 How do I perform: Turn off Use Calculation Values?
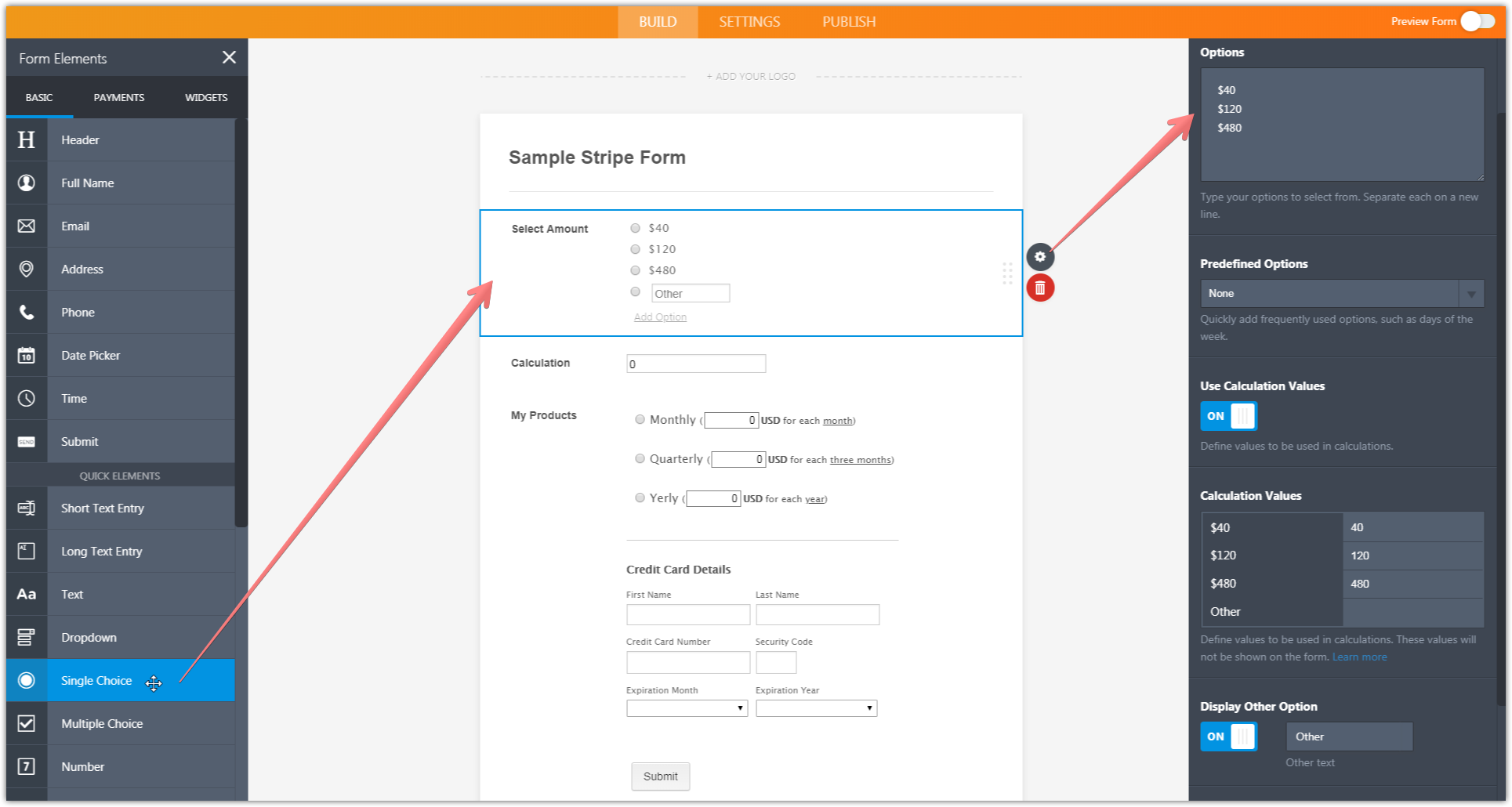click(1228, 416)
